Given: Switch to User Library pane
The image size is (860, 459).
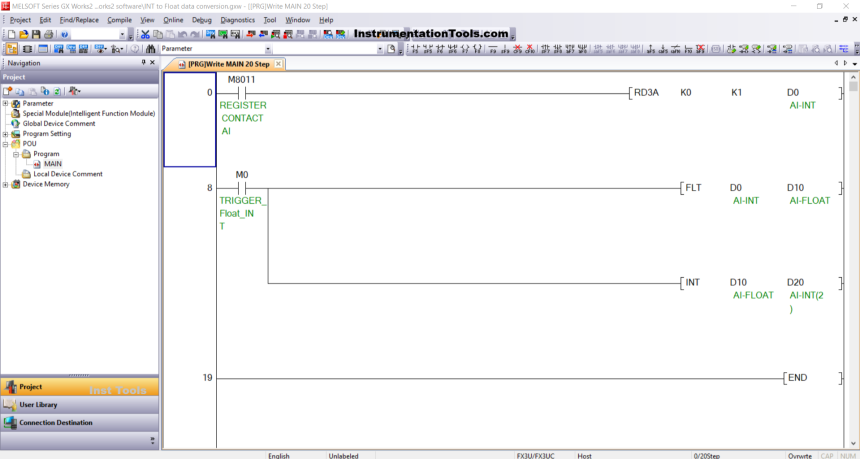Looking at the screenshot, I should coord(38,405).
